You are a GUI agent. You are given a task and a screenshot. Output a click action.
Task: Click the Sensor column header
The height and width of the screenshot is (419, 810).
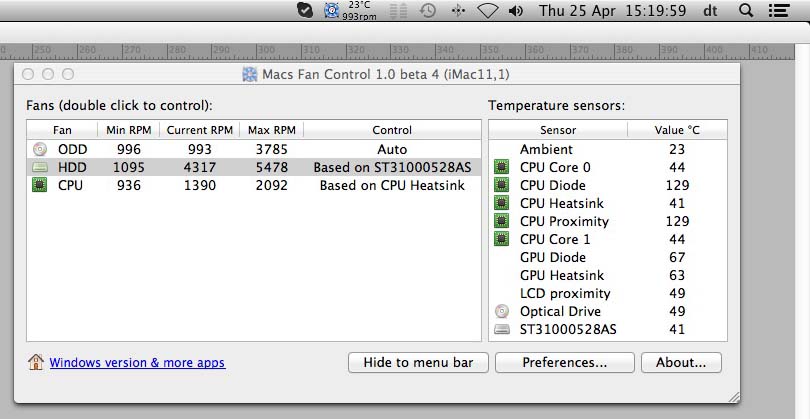click(x=558, y=130)
